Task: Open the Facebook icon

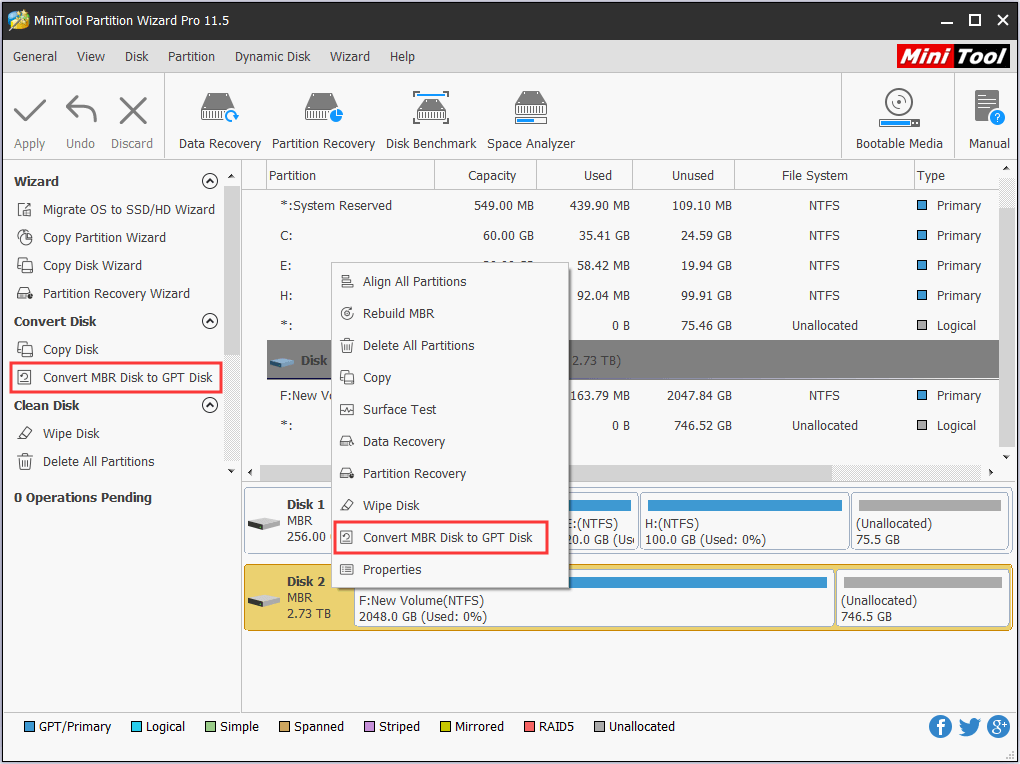Action: point(940,726)
